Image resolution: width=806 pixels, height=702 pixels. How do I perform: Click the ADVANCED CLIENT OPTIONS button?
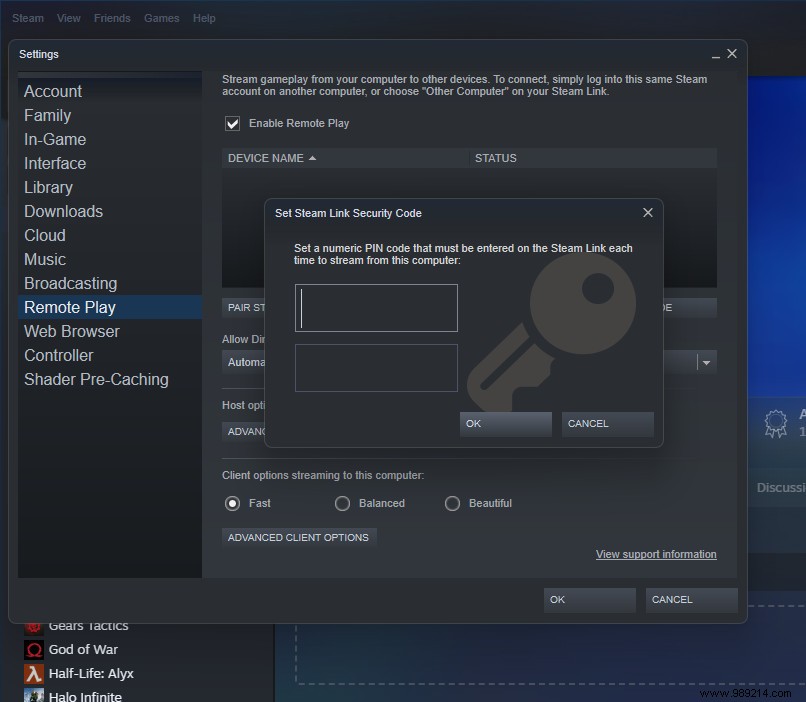click(x=298, y=537)
